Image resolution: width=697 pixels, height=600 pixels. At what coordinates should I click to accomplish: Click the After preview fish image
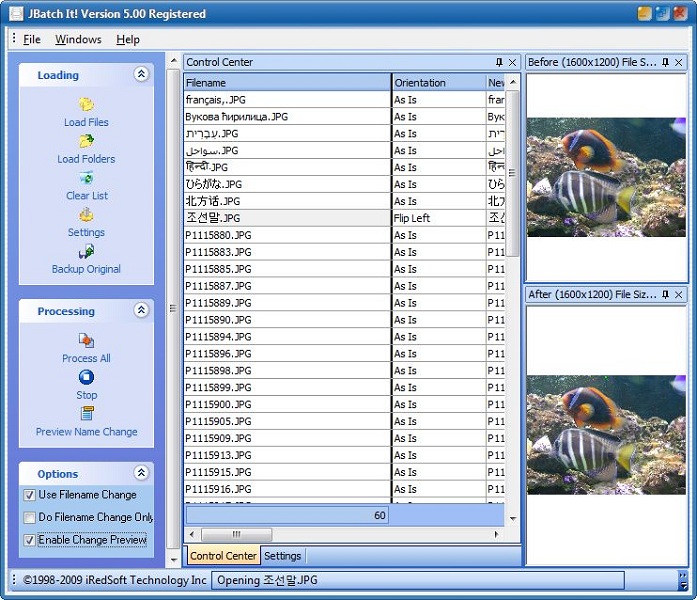(x=606, y=435)
